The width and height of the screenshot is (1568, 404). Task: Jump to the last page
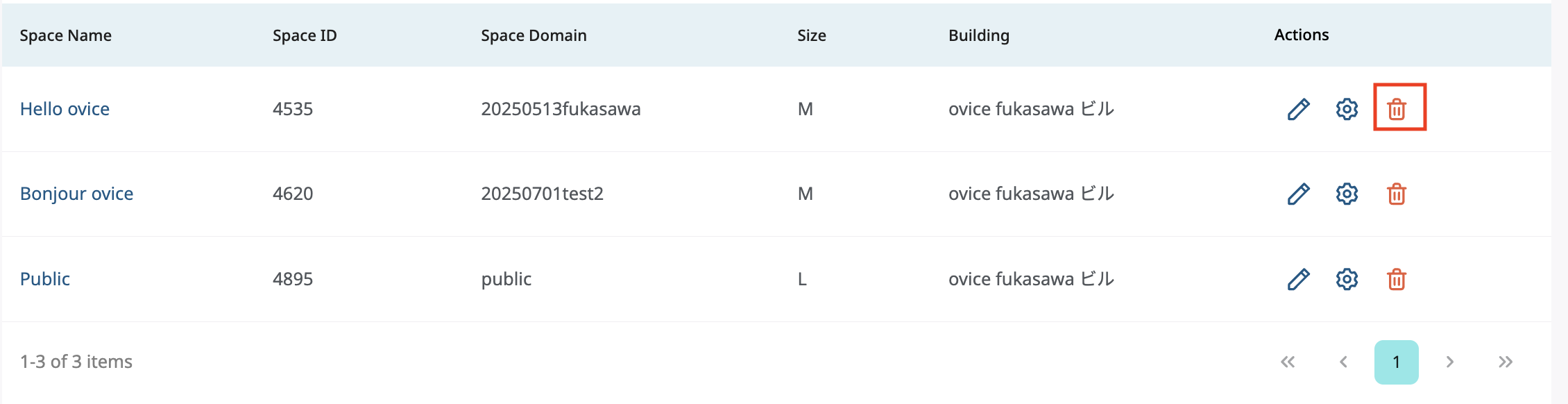[1505, 362]
